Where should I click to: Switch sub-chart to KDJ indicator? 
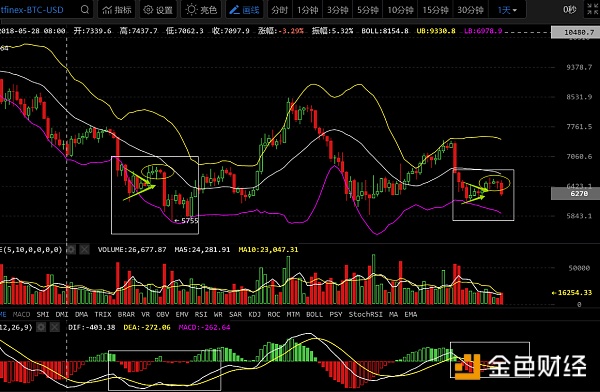(254, 315)
